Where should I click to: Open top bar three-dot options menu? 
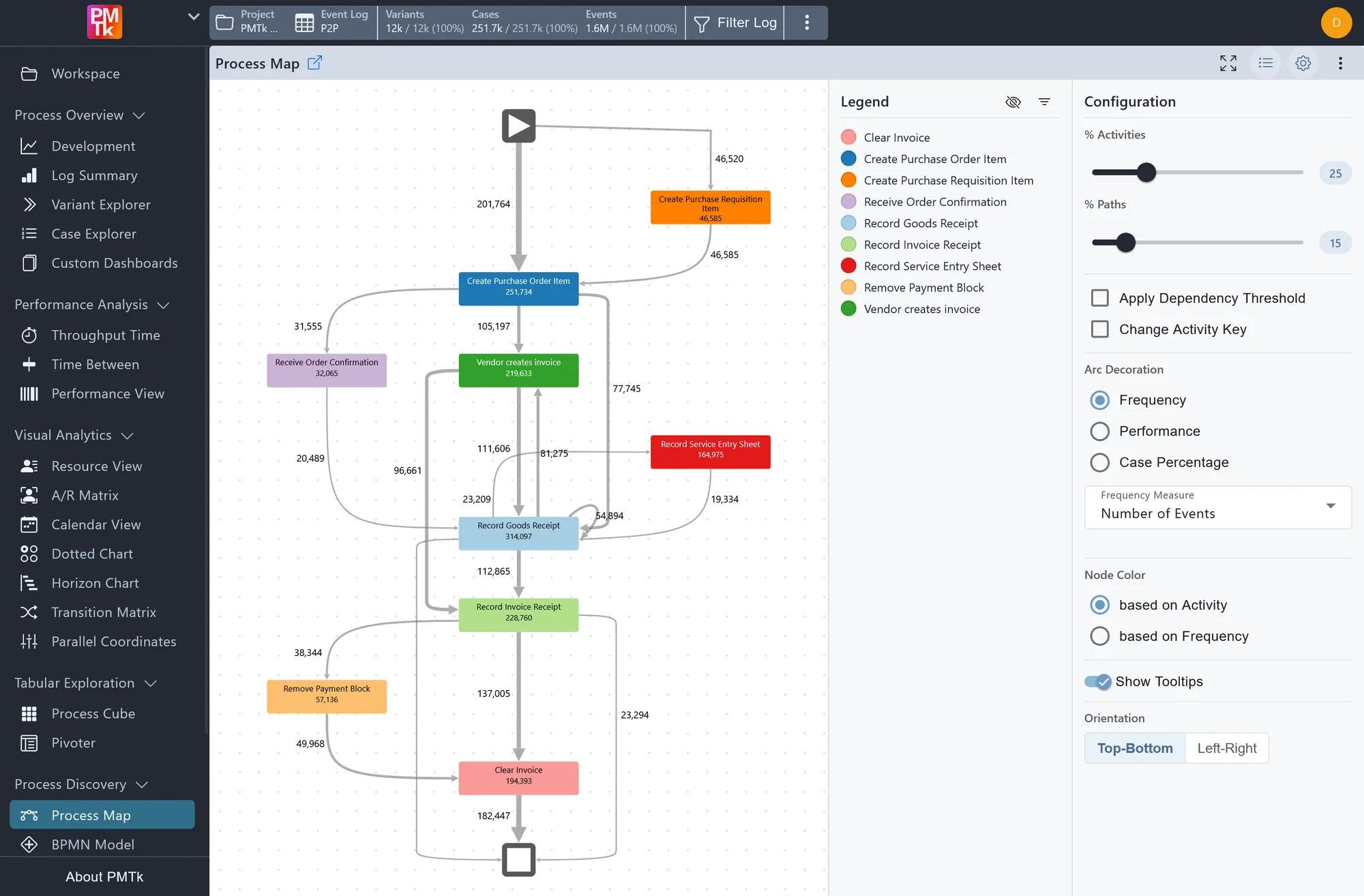click(807, 23)
